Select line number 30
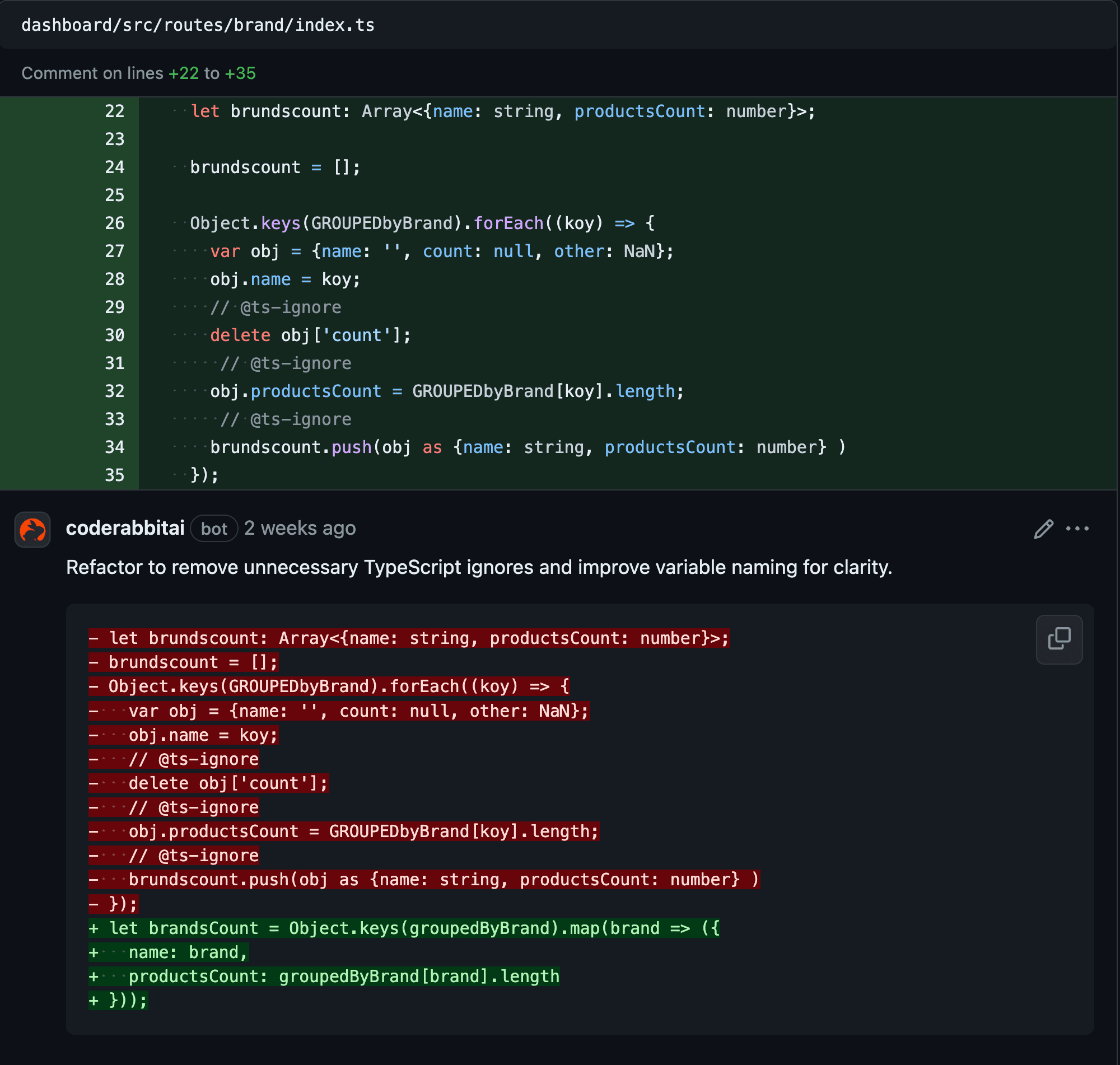Viewport: 1120px width, 1065px height. pos(115,335)
